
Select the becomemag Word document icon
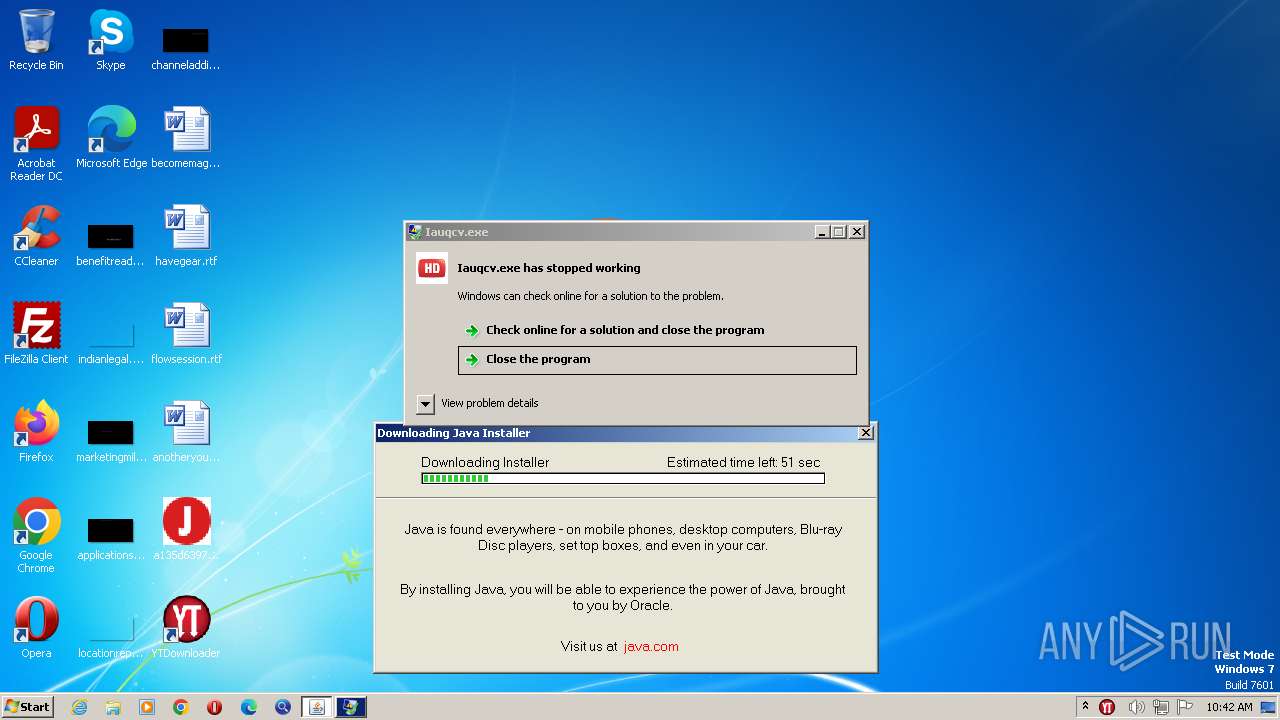tap(186, 137)
